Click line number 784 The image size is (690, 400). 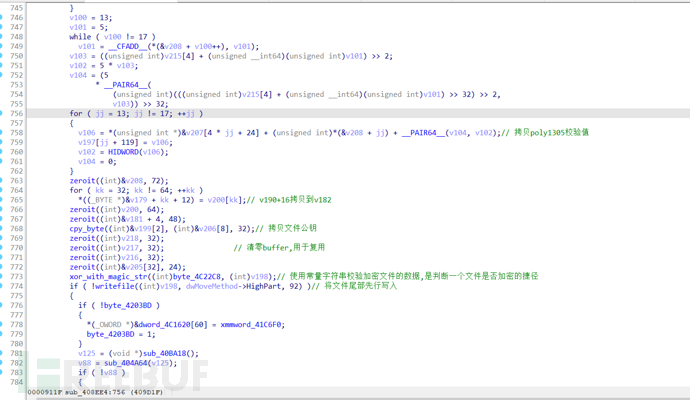pos(16,382)
